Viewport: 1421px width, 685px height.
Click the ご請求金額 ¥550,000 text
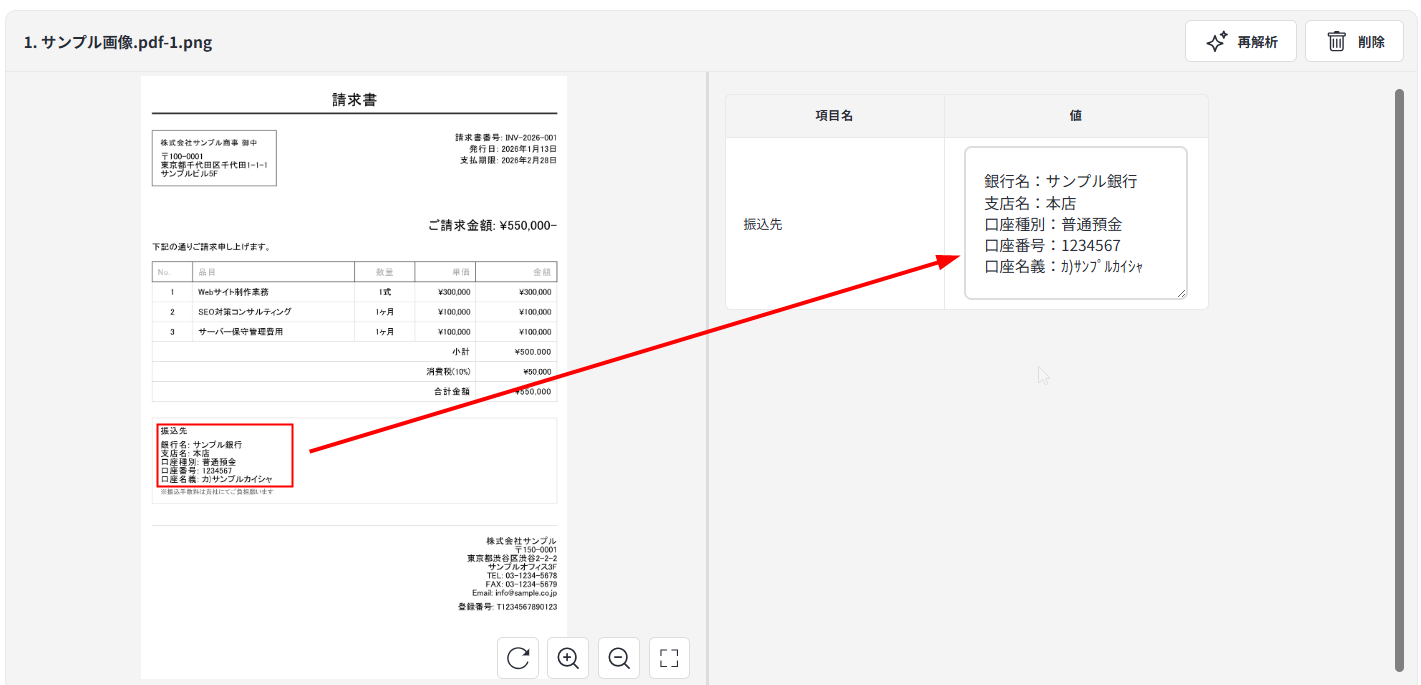coord(492,226)
